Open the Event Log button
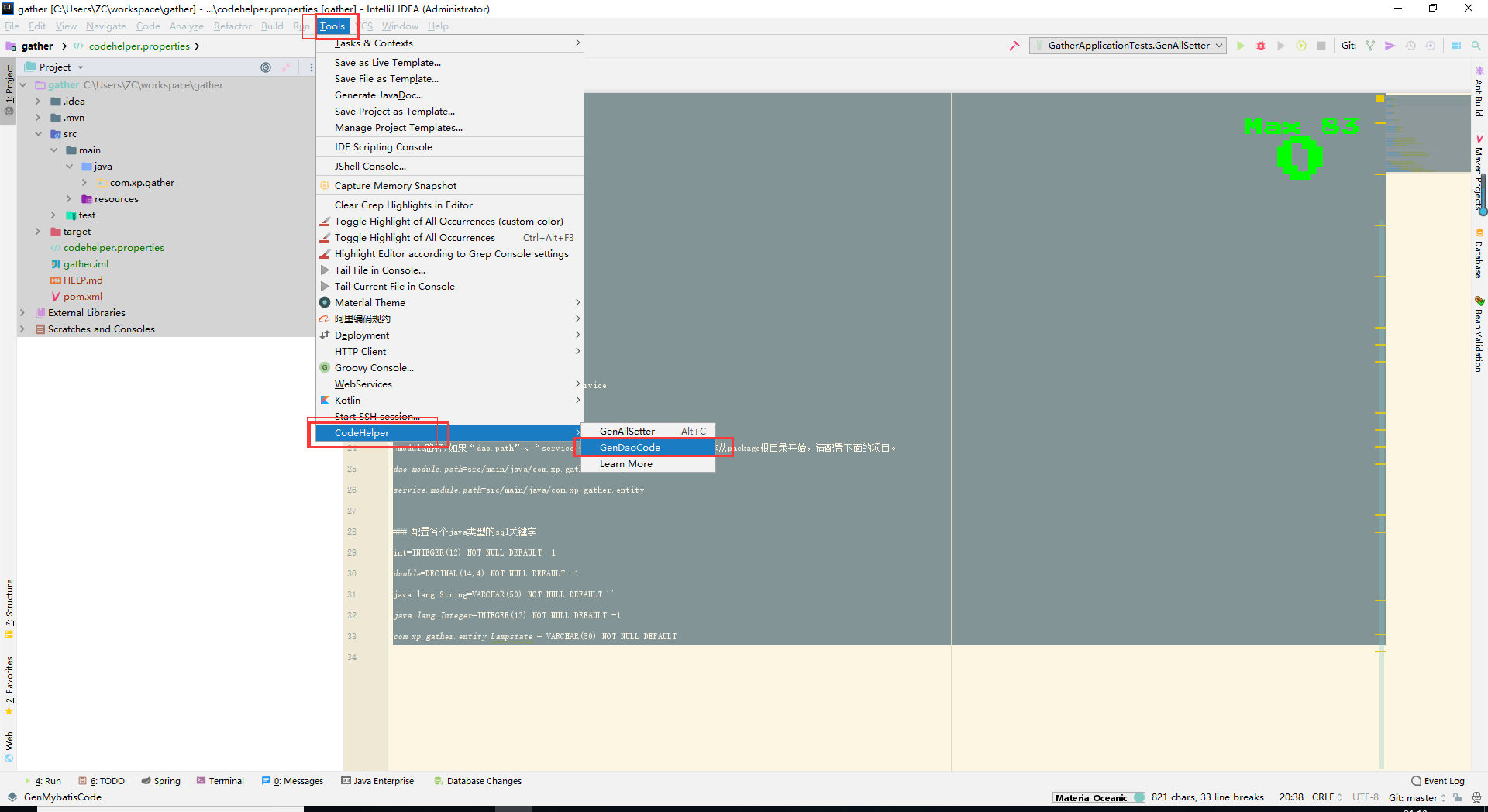Viewport: 1488px width, 812px height. [x=1438, y=781]
